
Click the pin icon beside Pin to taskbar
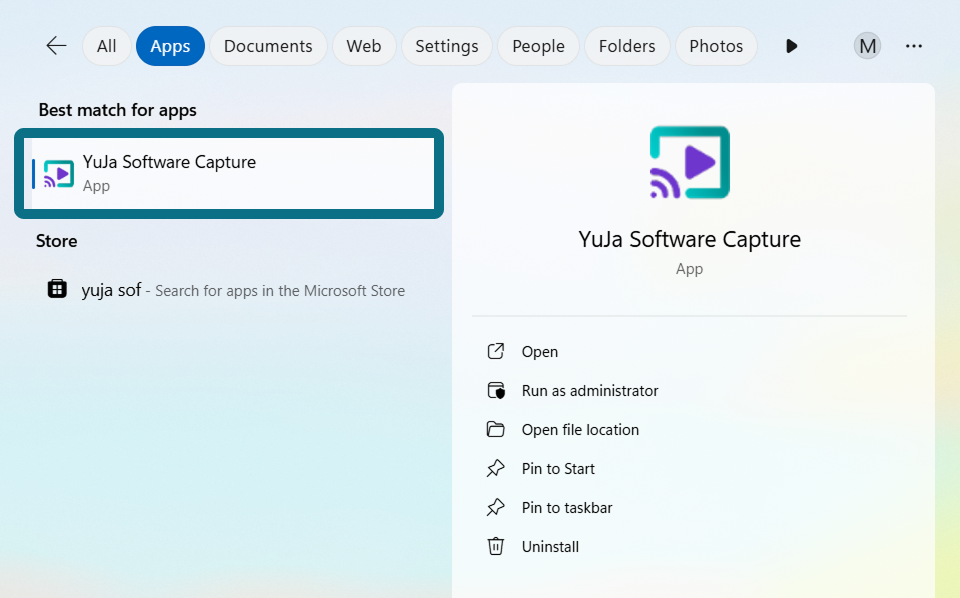(495, 507)
